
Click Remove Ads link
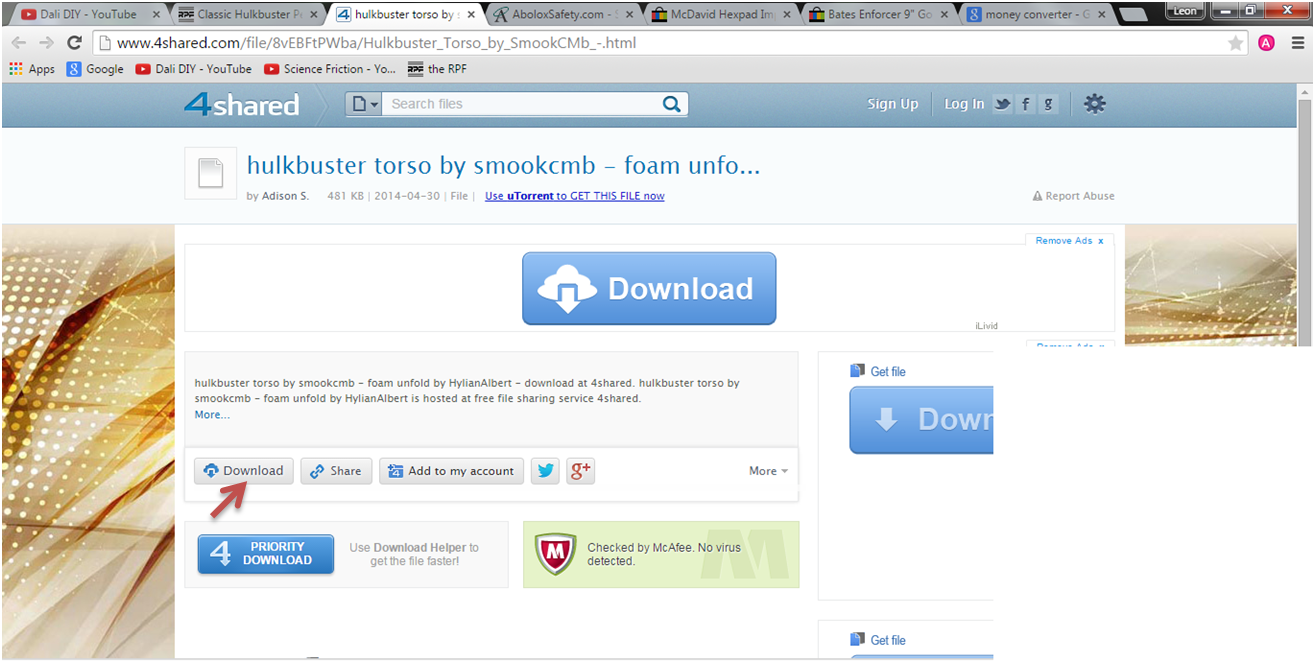1069,241
